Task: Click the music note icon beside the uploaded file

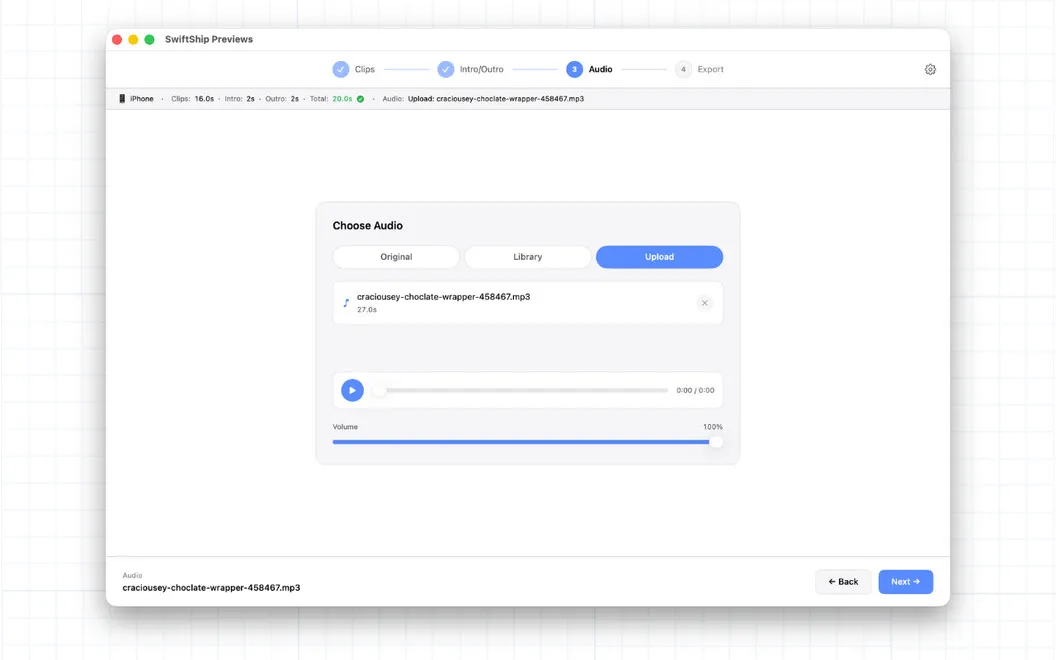Action: (x=346, y=303)
